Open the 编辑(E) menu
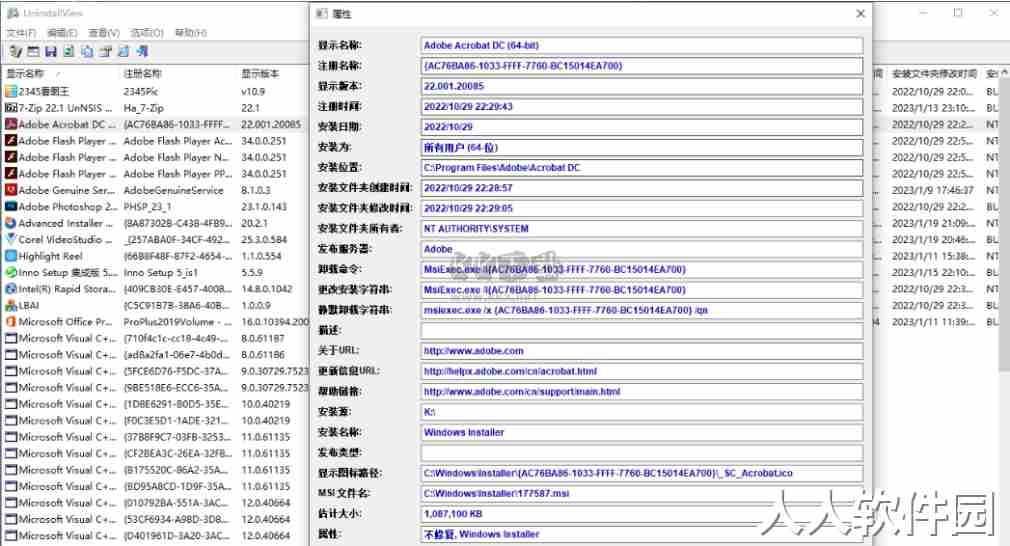The width and height of the screenshot is (1010, 546). tap(62, 33)
